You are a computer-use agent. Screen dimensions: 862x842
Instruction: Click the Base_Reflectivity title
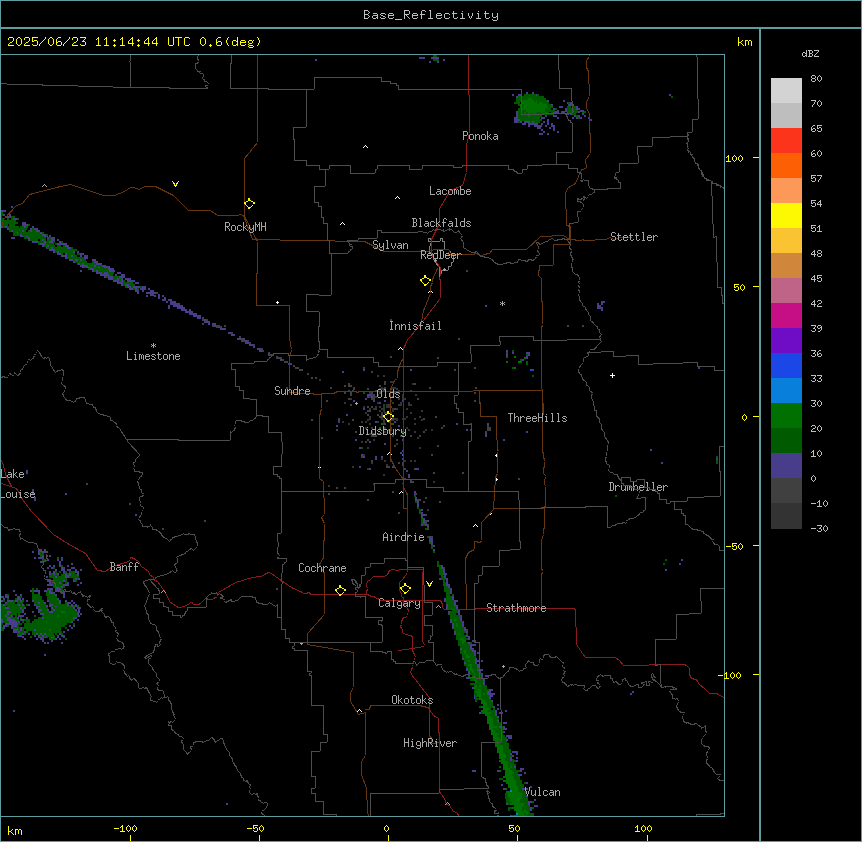[431, 15]
